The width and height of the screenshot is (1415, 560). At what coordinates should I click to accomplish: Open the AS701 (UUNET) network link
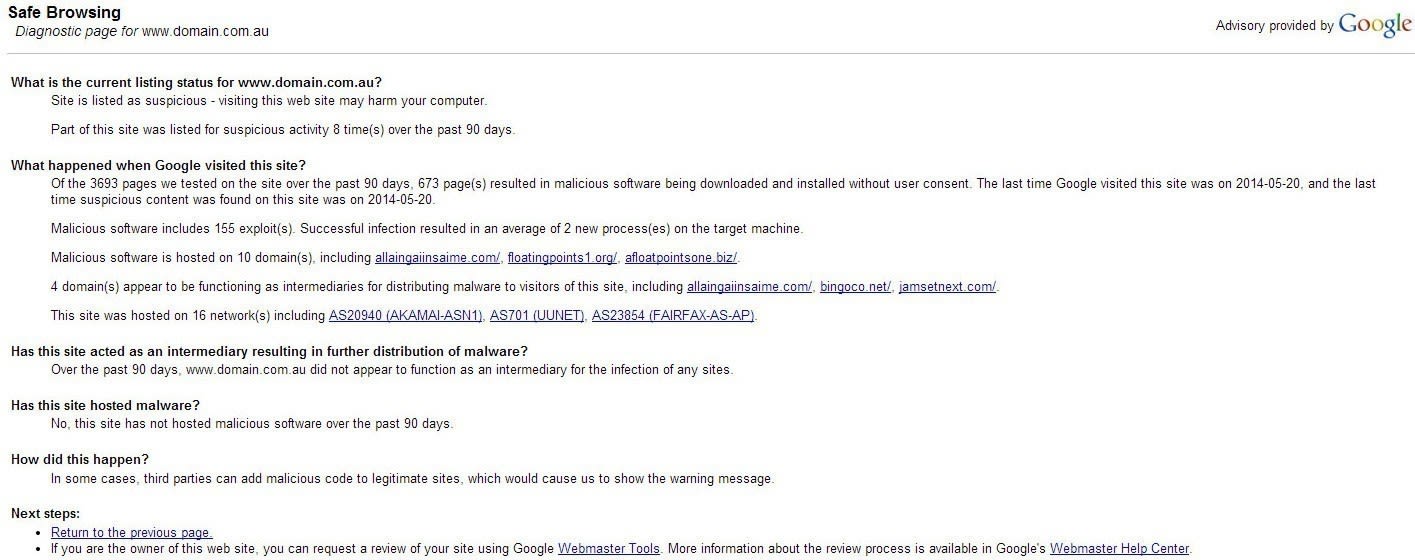[x=537, y=316]
